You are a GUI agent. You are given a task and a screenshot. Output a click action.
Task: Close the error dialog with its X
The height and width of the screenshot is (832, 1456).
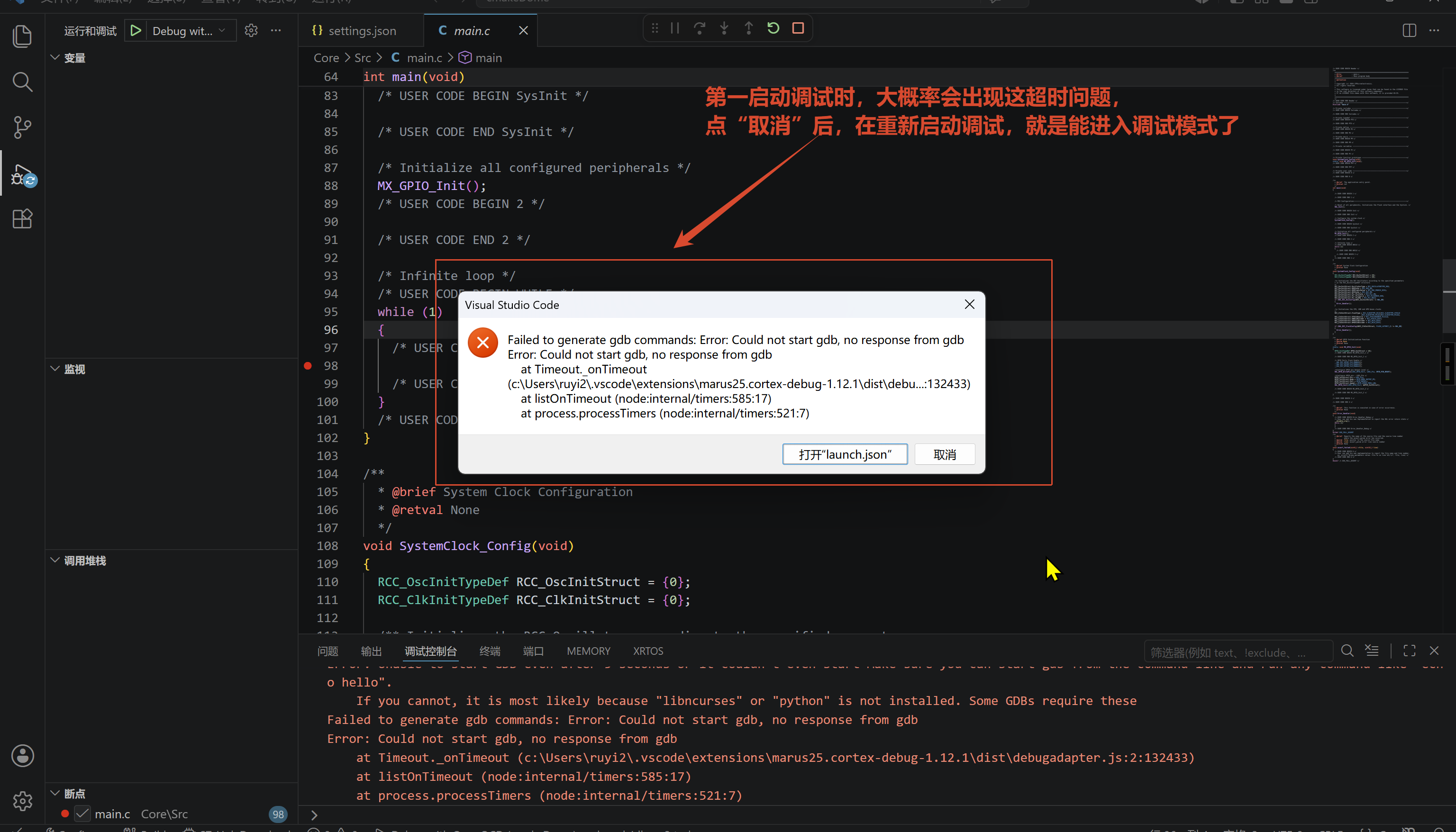(x=970, y=305)
